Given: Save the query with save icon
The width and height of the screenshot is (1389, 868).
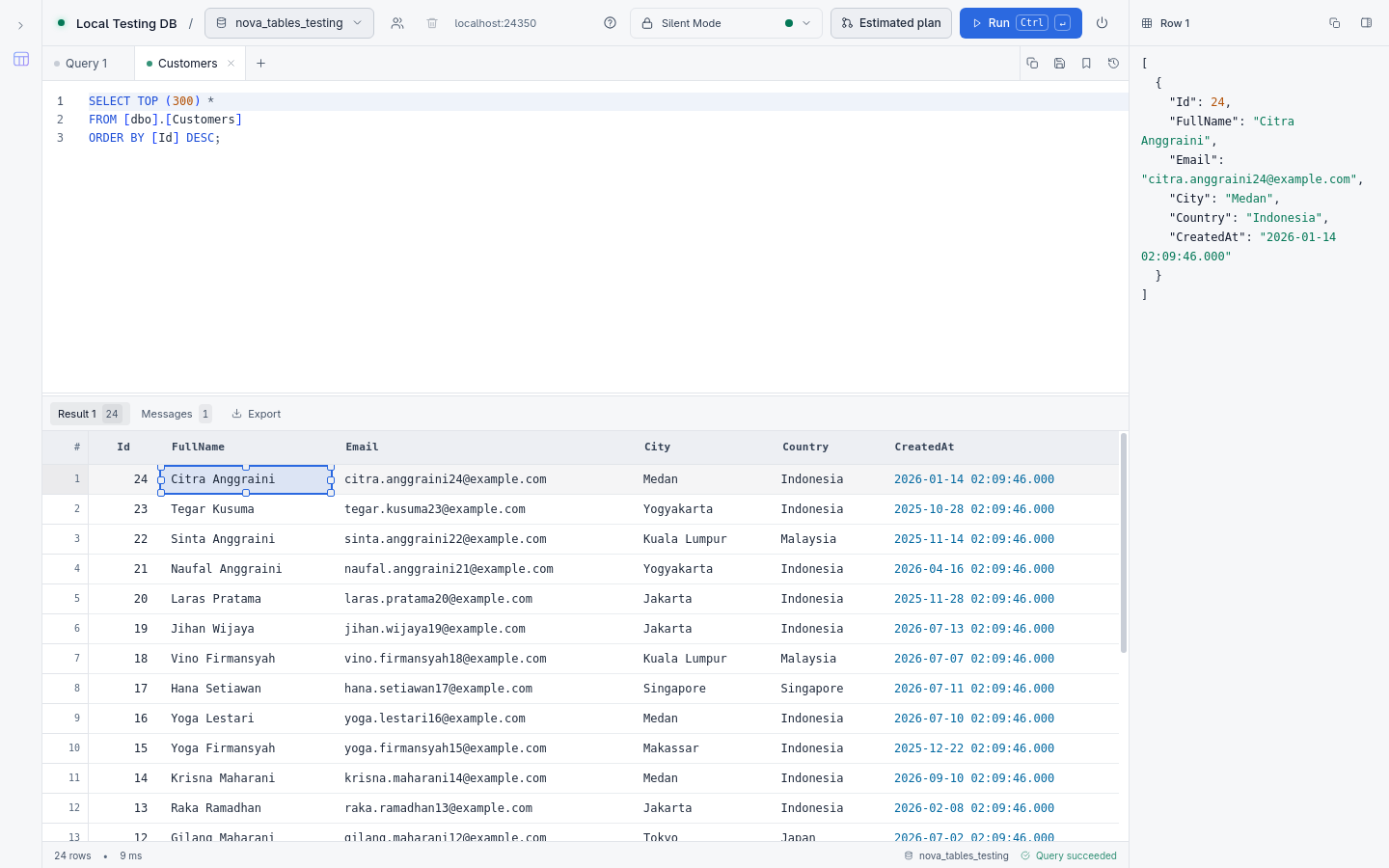Looking at the screenshot, I should pos(1059,64).
